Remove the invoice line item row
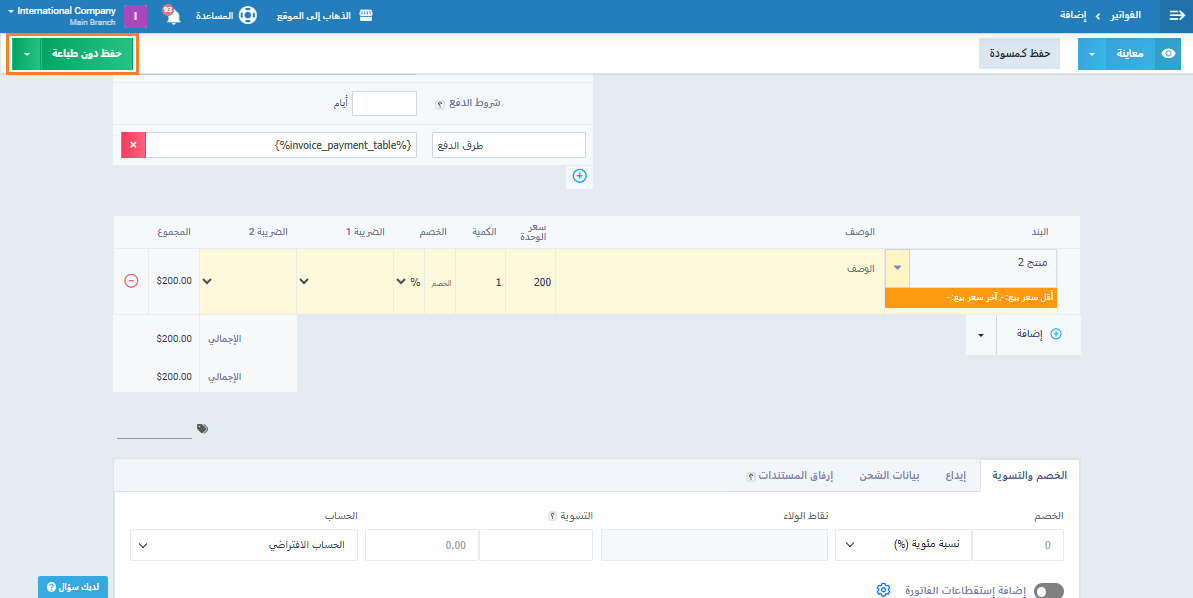The image size is (1193, 598). tap(131, 281)
